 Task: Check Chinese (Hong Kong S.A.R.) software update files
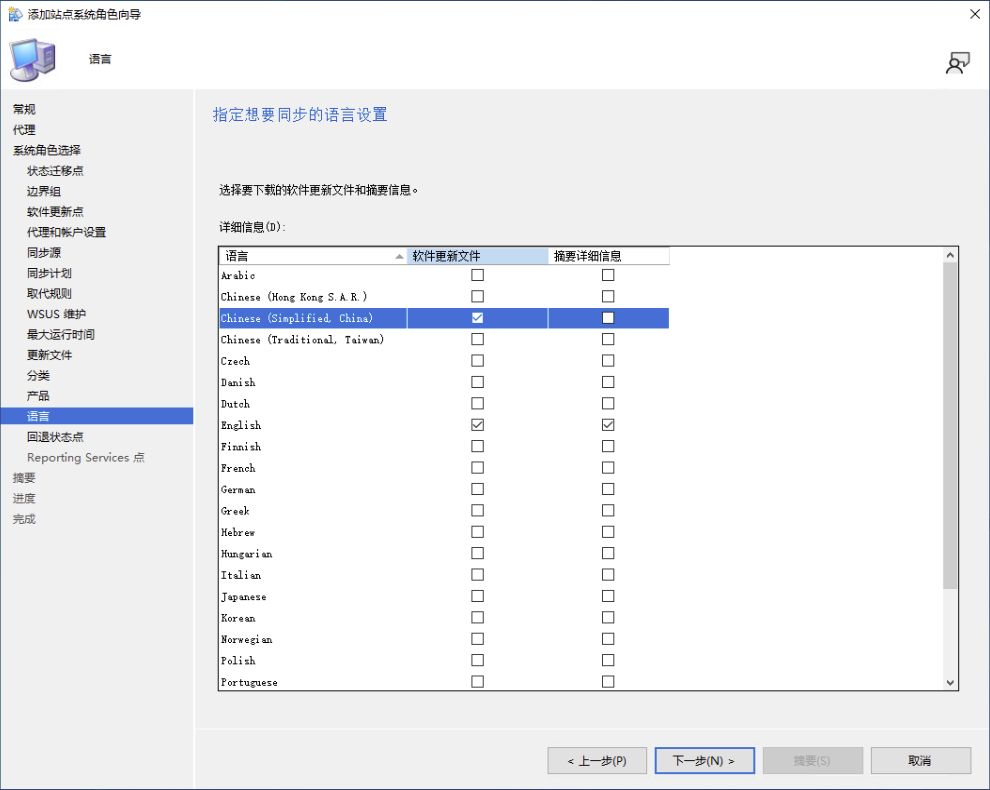477,296
